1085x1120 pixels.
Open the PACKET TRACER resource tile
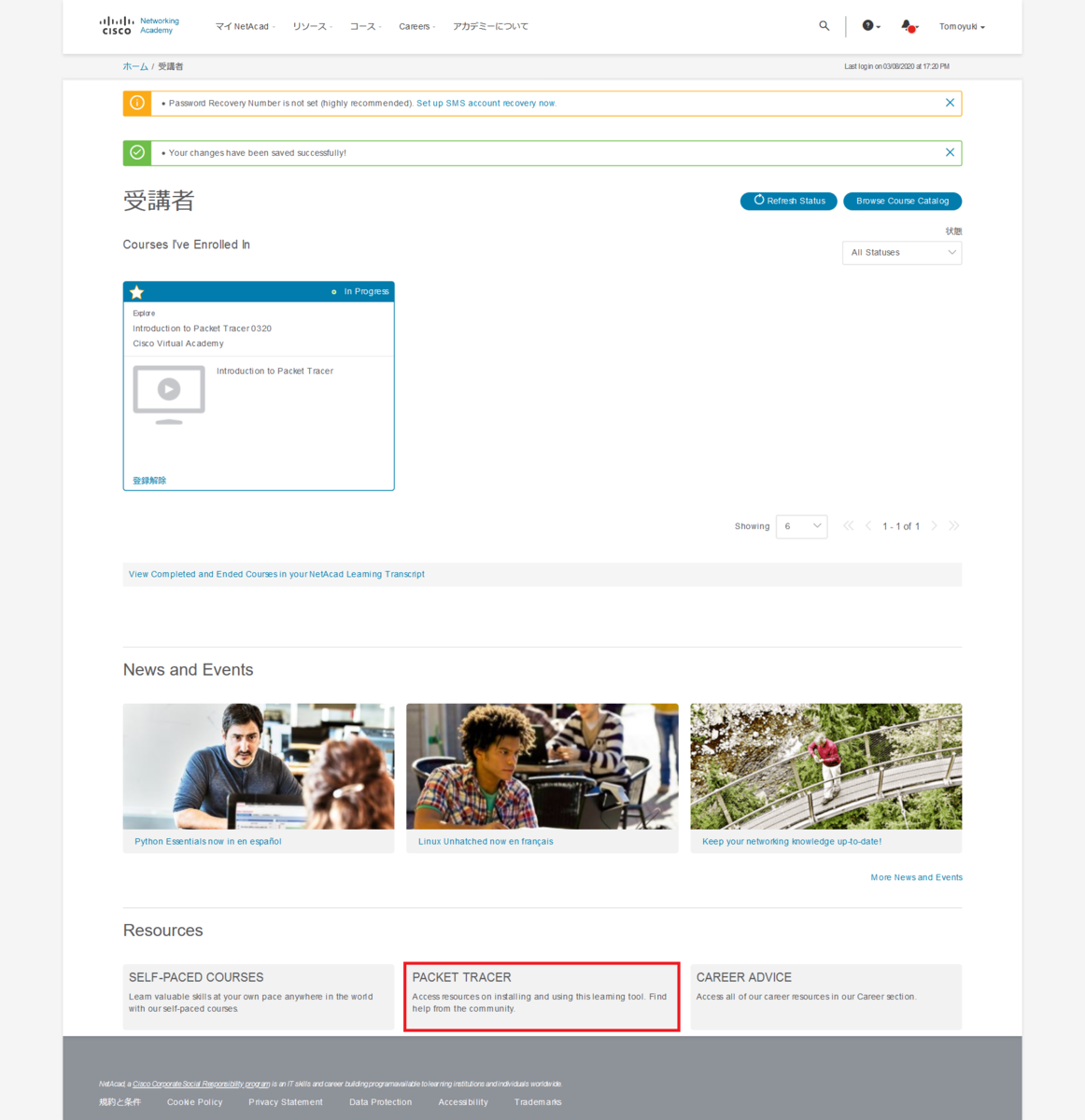click(542, 997)
